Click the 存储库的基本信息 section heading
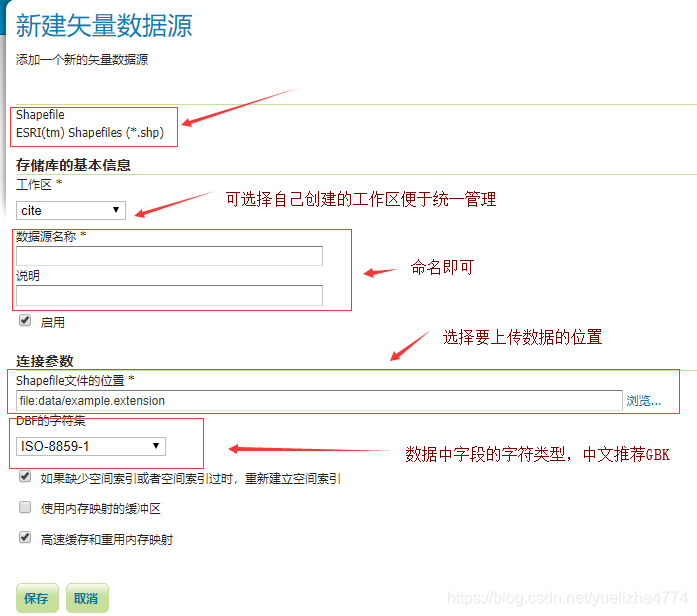Screen dimensions: 697x616 point(73,165)
